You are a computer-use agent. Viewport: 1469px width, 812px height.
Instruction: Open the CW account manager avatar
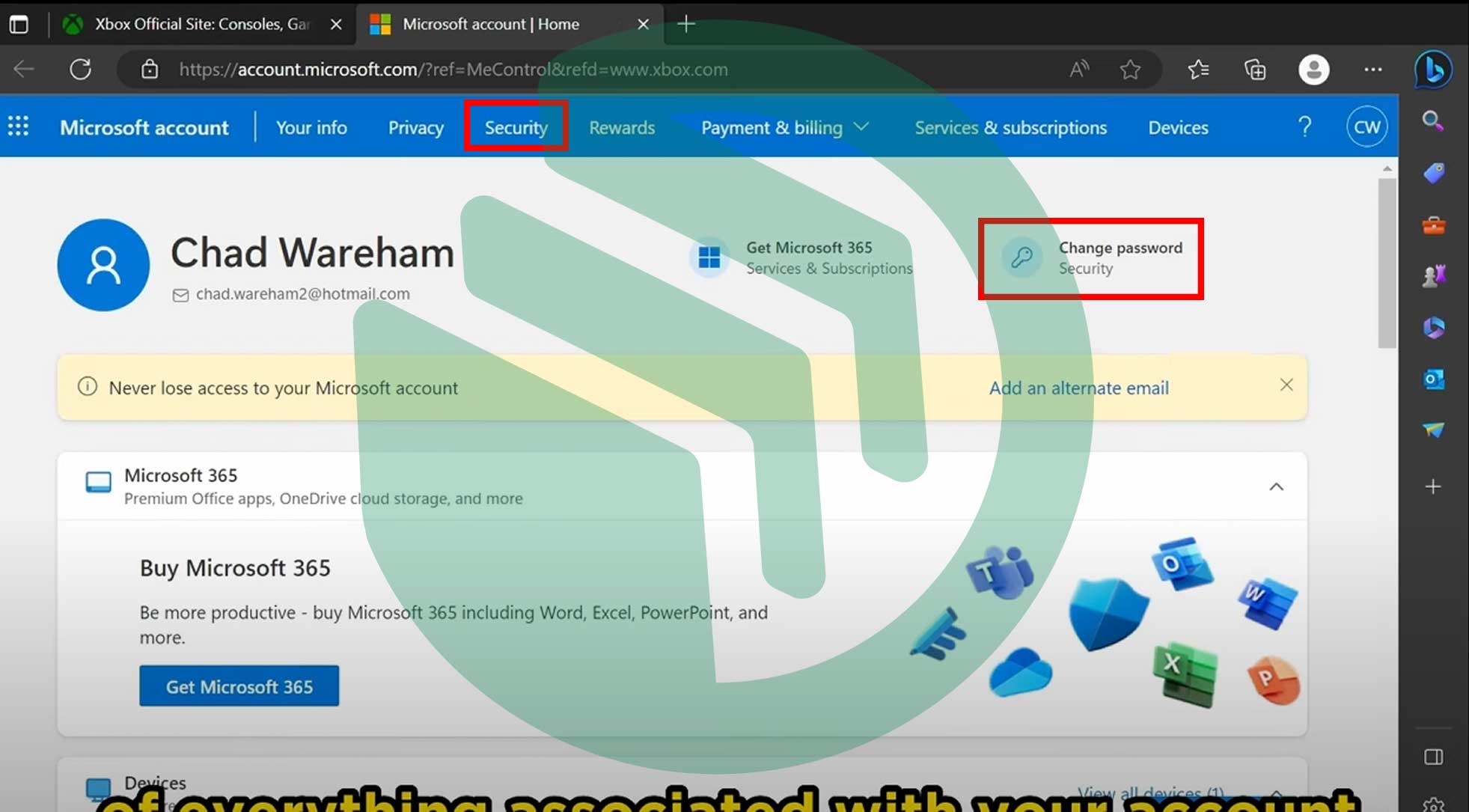pos(1366,126)
